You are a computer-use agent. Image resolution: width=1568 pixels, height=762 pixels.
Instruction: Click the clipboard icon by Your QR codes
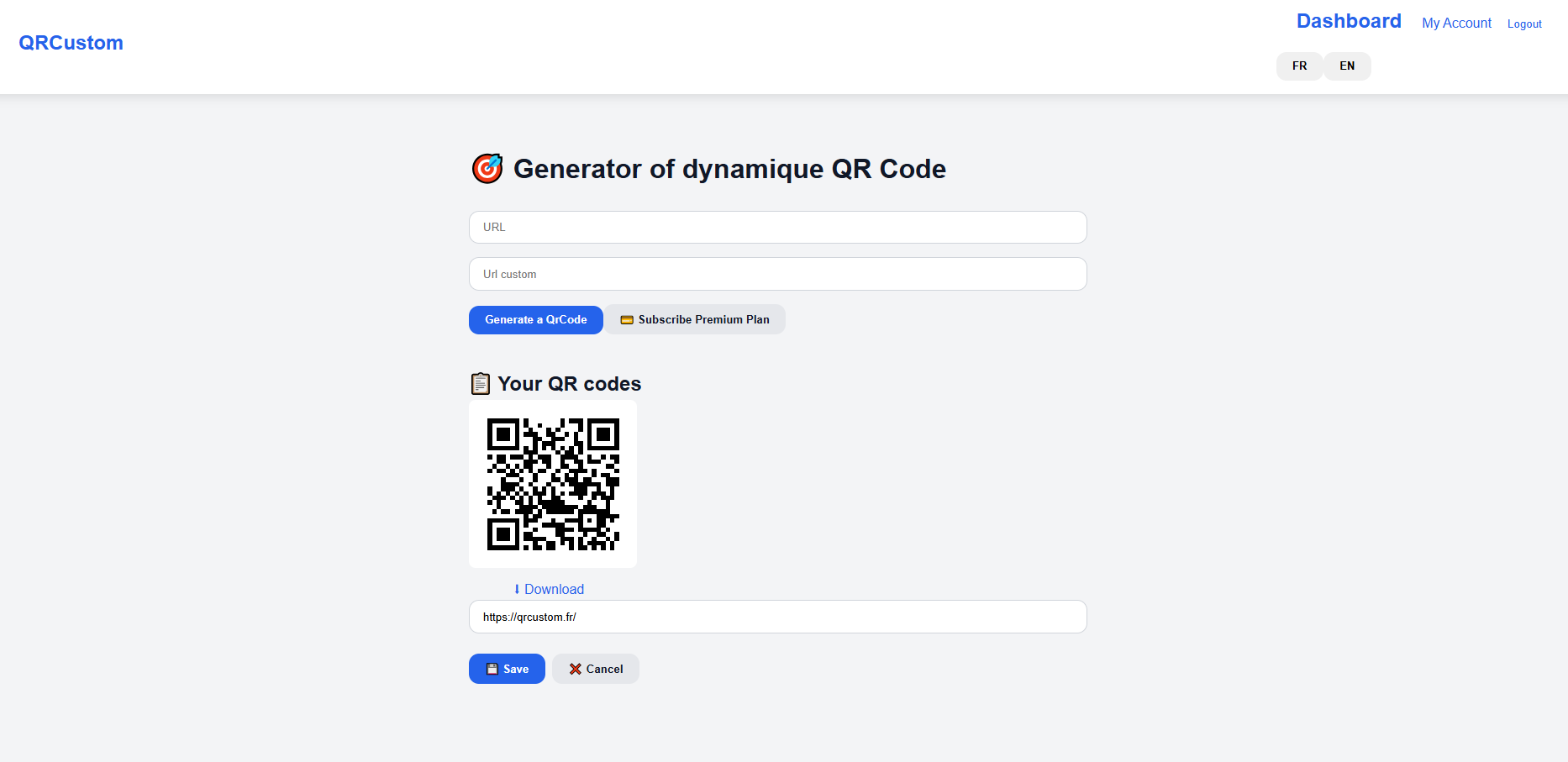[480, 384]
